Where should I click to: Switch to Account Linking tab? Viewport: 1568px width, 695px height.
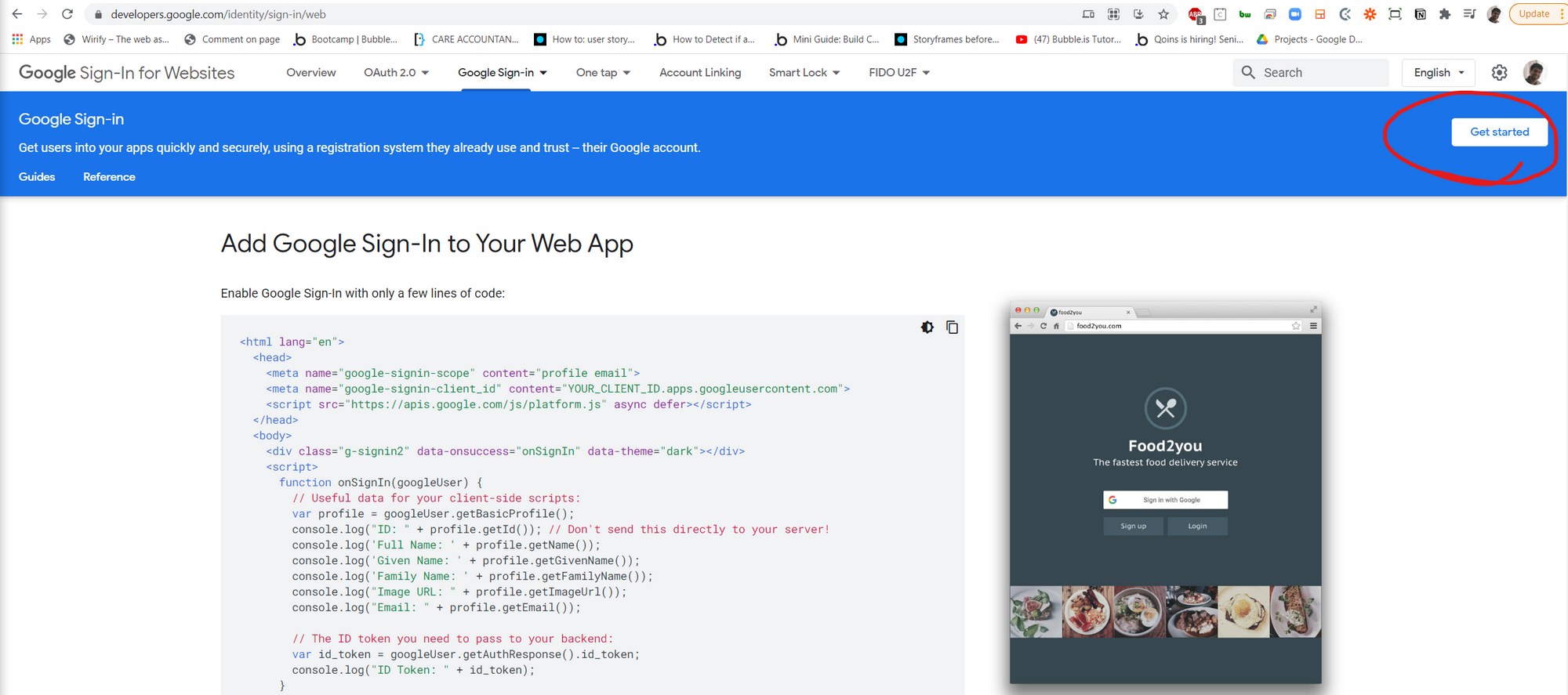(699, 73)
